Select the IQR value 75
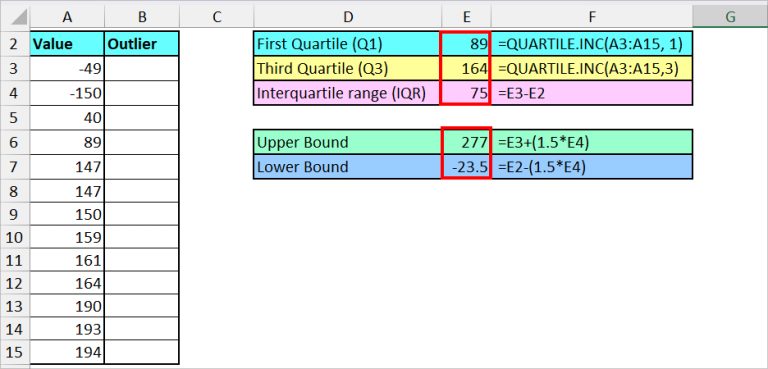This screenshot has height=369, width=768. pos(466,93)
